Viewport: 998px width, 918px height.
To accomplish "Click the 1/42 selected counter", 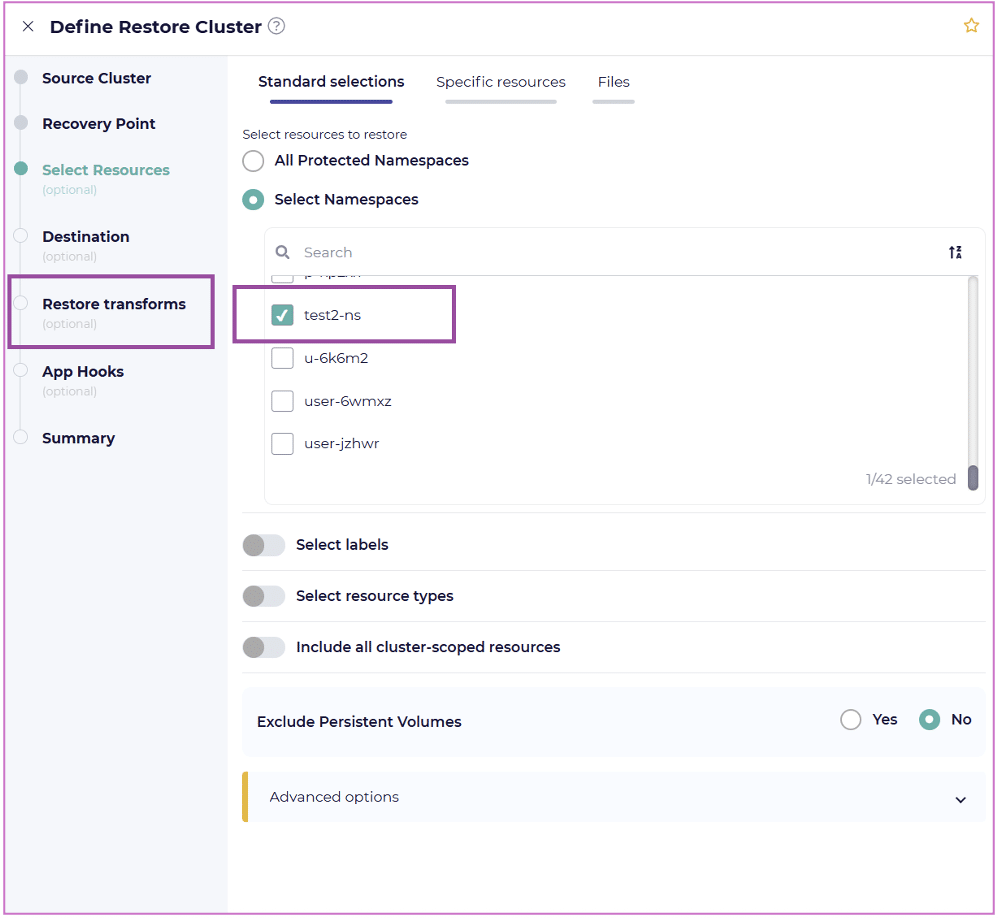I will coord(910,479).
